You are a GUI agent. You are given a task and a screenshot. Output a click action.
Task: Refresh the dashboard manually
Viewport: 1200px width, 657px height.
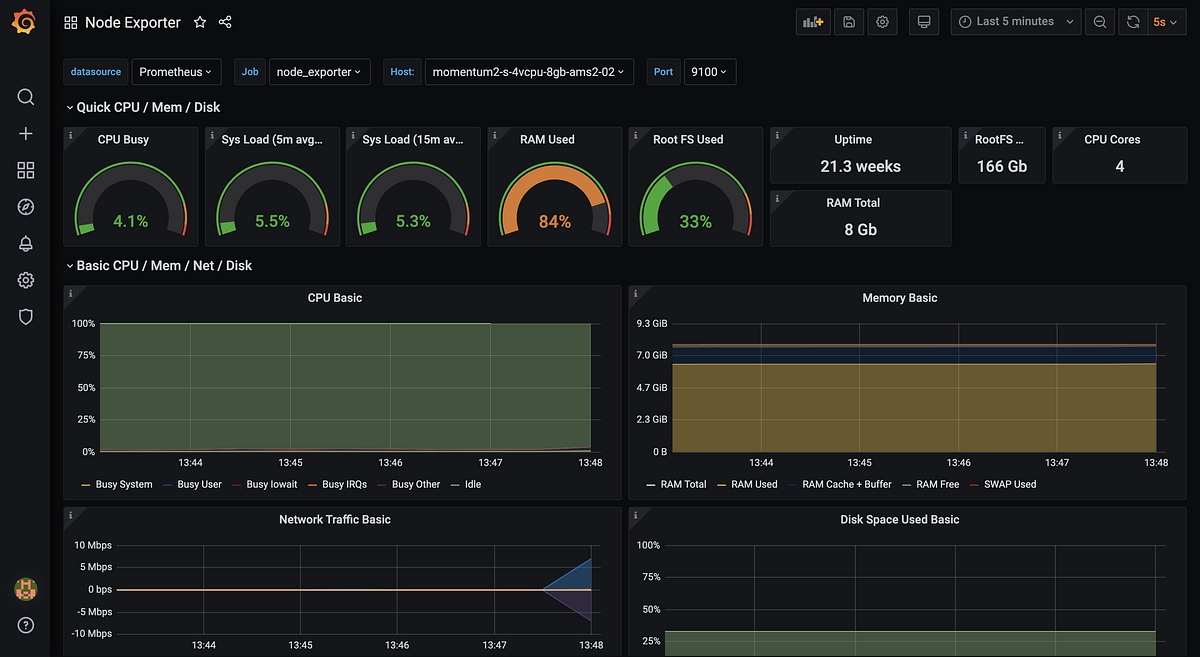pyautogui.click(x=1132, y=21)
